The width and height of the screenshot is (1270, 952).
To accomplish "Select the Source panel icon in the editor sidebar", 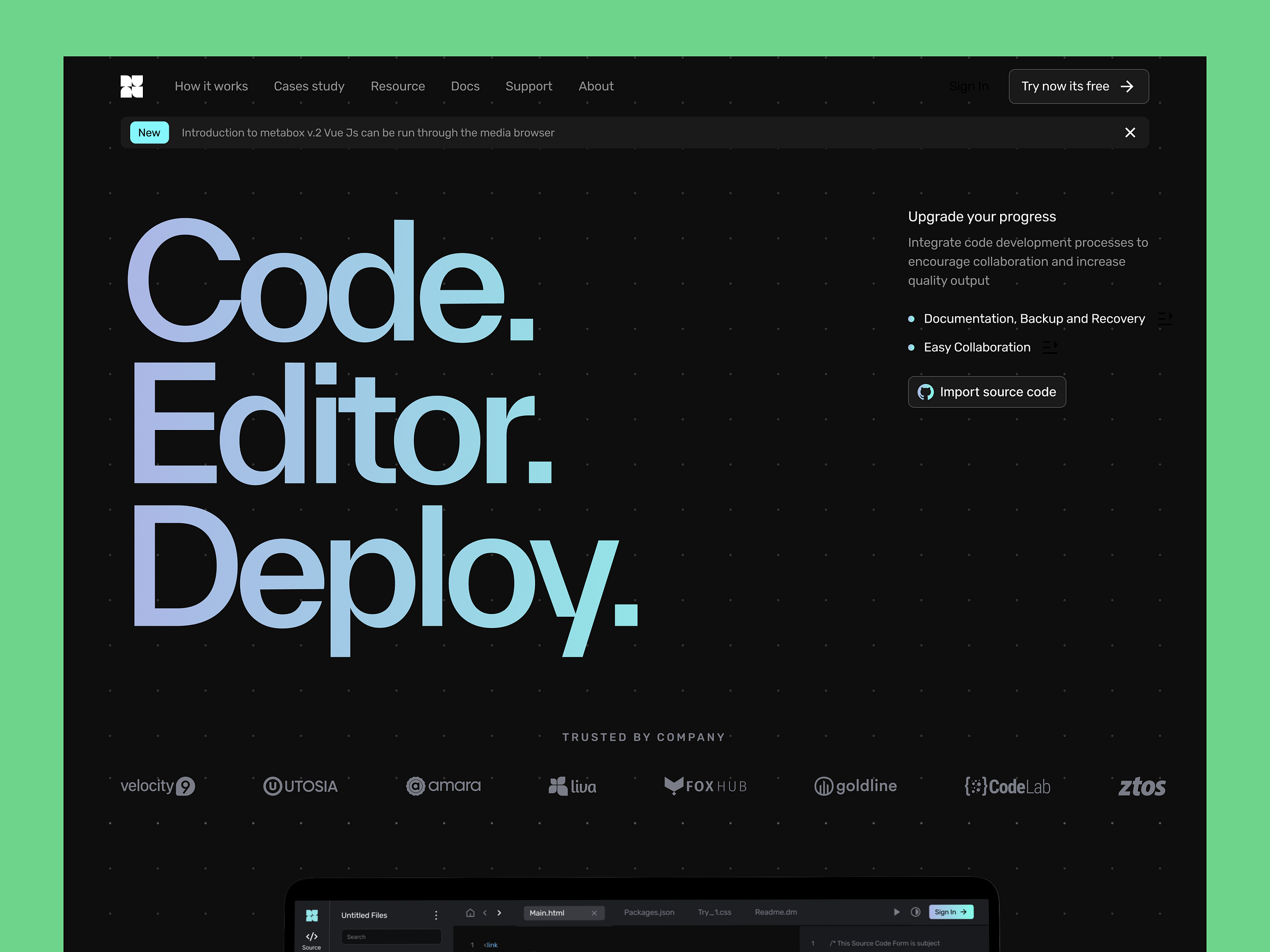I will pos(311,937).
